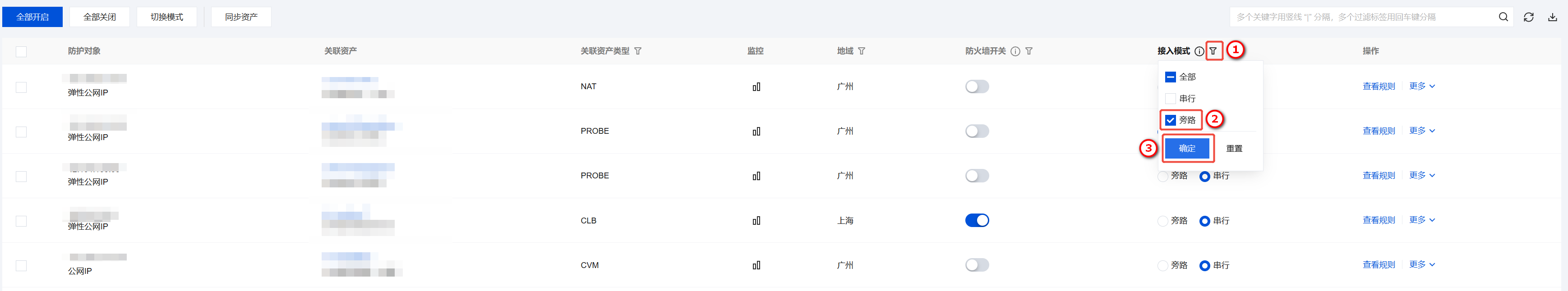Open 查看规则 link in first PROBE row
This screenshot has width=1568, height=291.
coord(1379,131)
